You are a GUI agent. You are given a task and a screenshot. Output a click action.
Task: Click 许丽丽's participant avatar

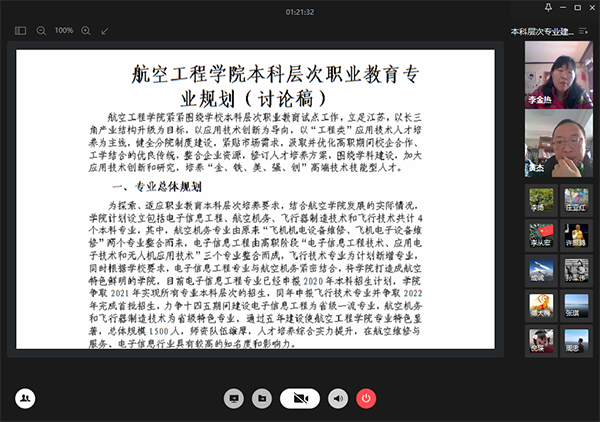pos(574,235)
